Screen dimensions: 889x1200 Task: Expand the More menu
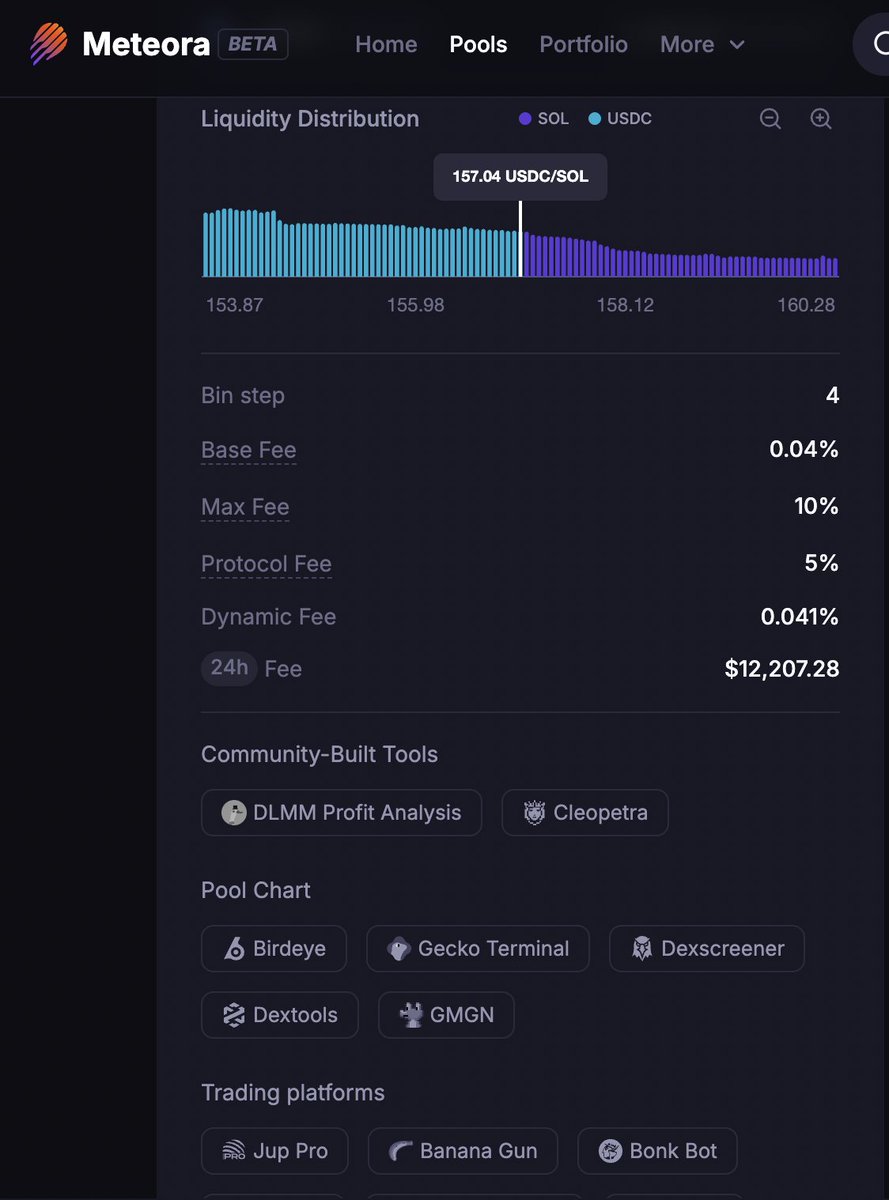click(703, 44)
